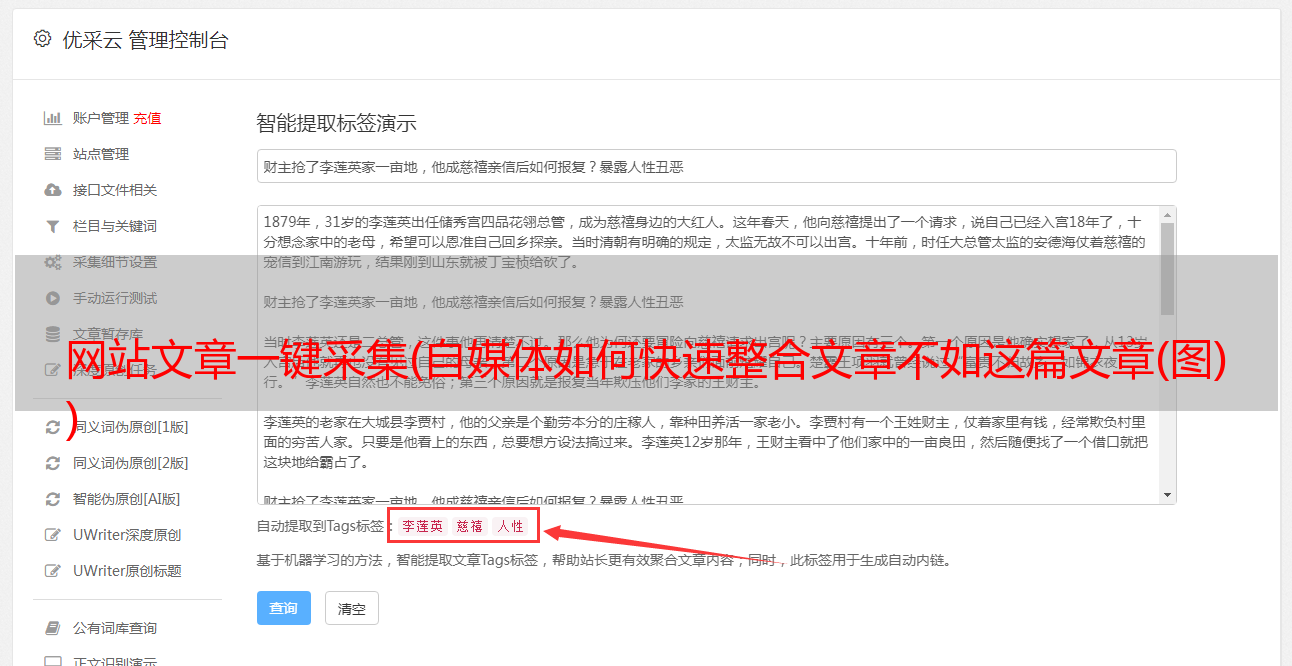Click into the article title input field
The image size is (1292, 666).
click(x=716, y=166)
